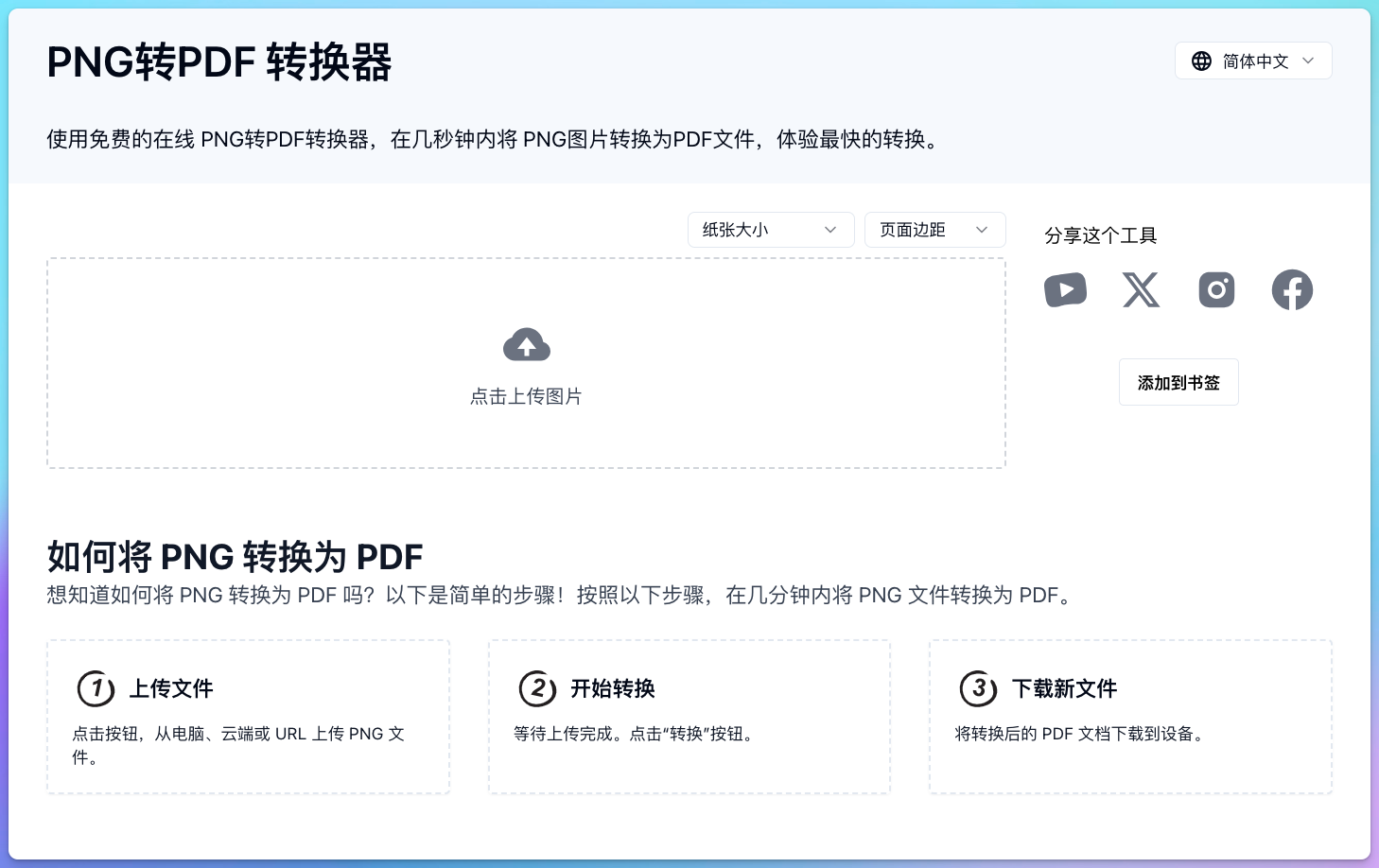The height and width of the screenshot is (868, 1379).
Task: Open the 纸张大小 dropdown
Action: coord(770,230)
